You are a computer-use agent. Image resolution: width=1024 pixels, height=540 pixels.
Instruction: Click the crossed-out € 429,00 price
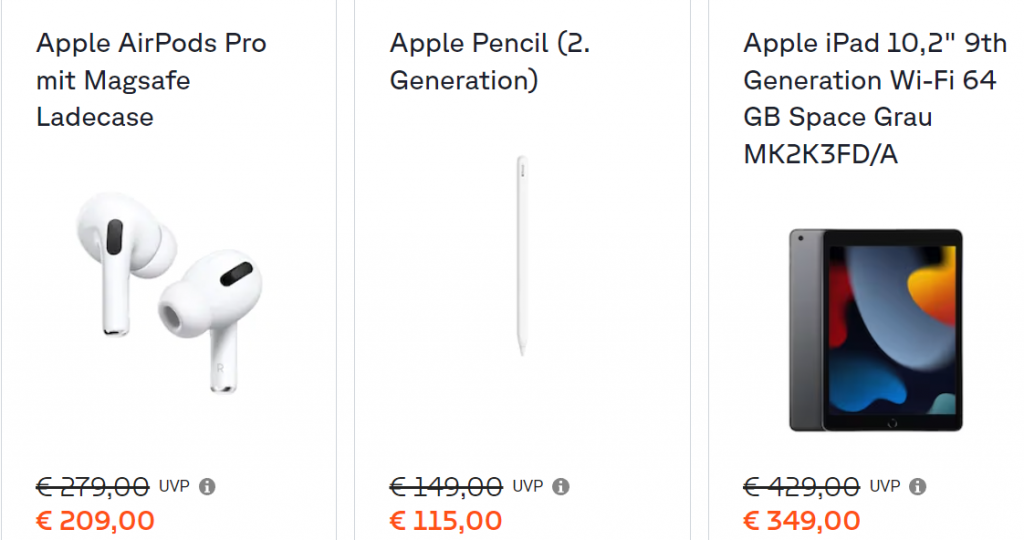(x=801, y=486)
